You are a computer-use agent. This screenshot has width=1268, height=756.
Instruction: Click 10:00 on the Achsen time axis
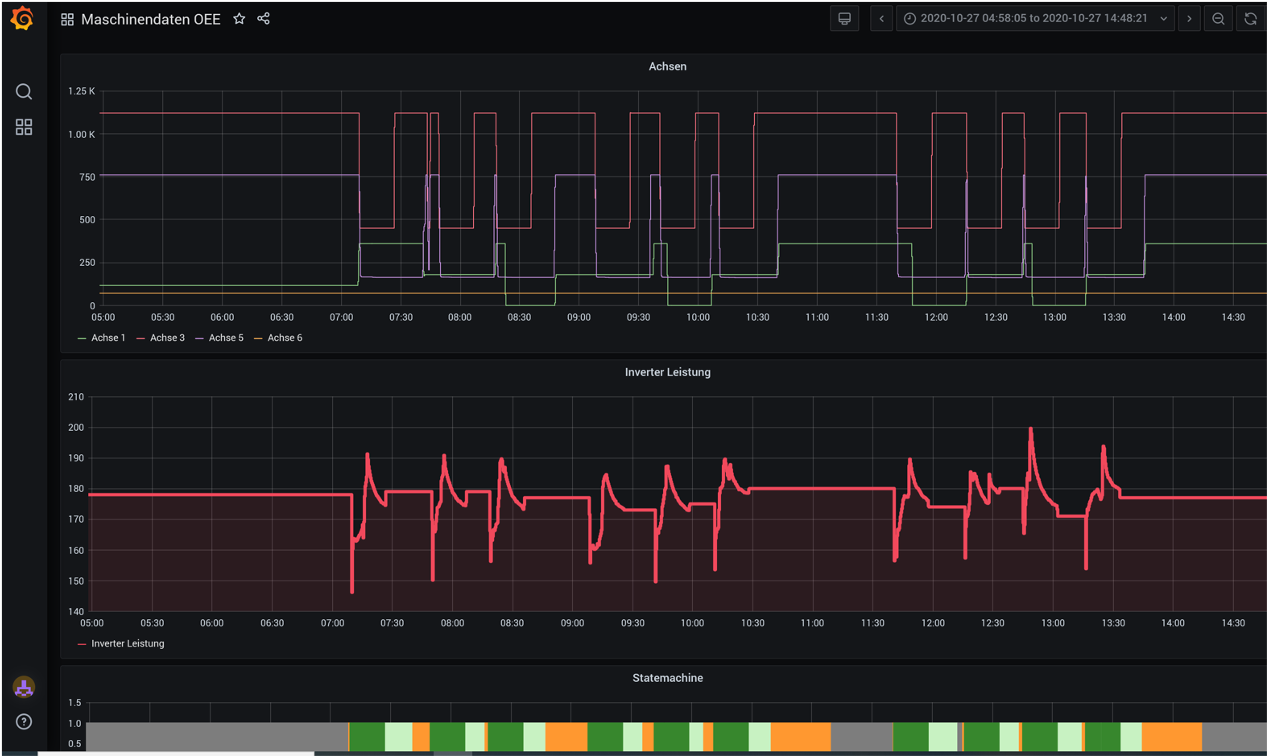[x=698, y=317]
